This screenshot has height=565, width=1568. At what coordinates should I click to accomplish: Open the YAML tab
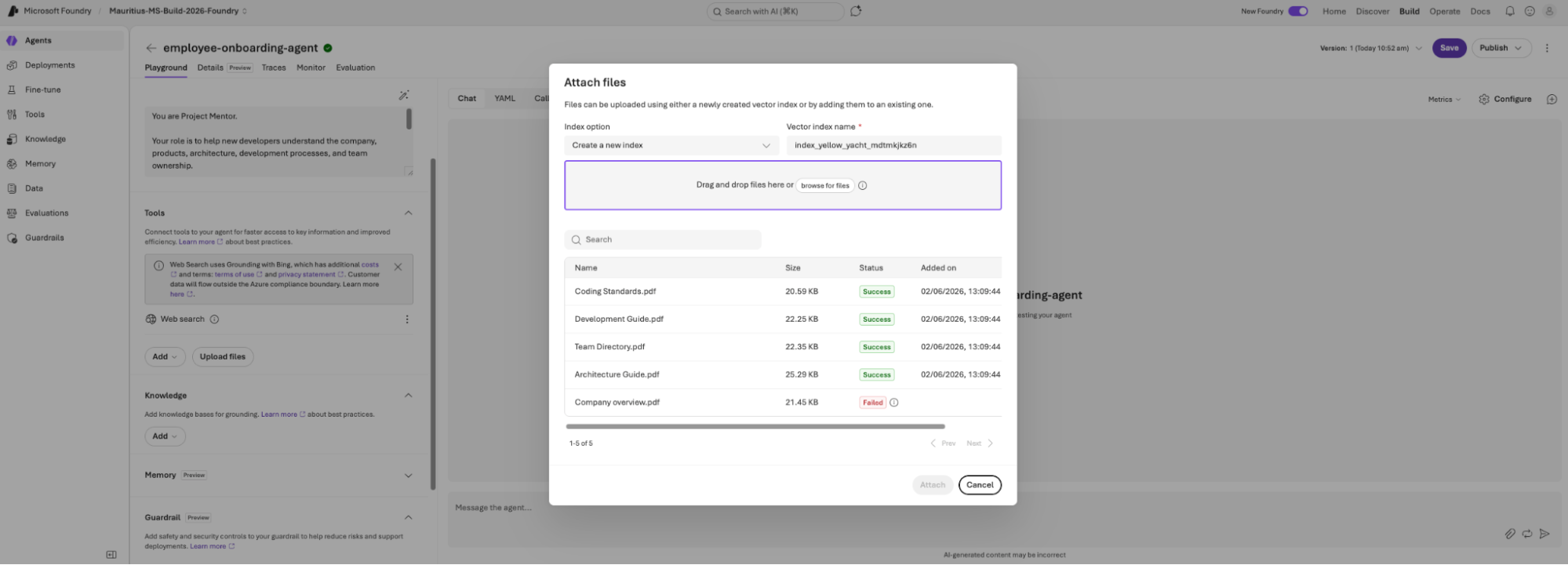[x=504, y=98]
